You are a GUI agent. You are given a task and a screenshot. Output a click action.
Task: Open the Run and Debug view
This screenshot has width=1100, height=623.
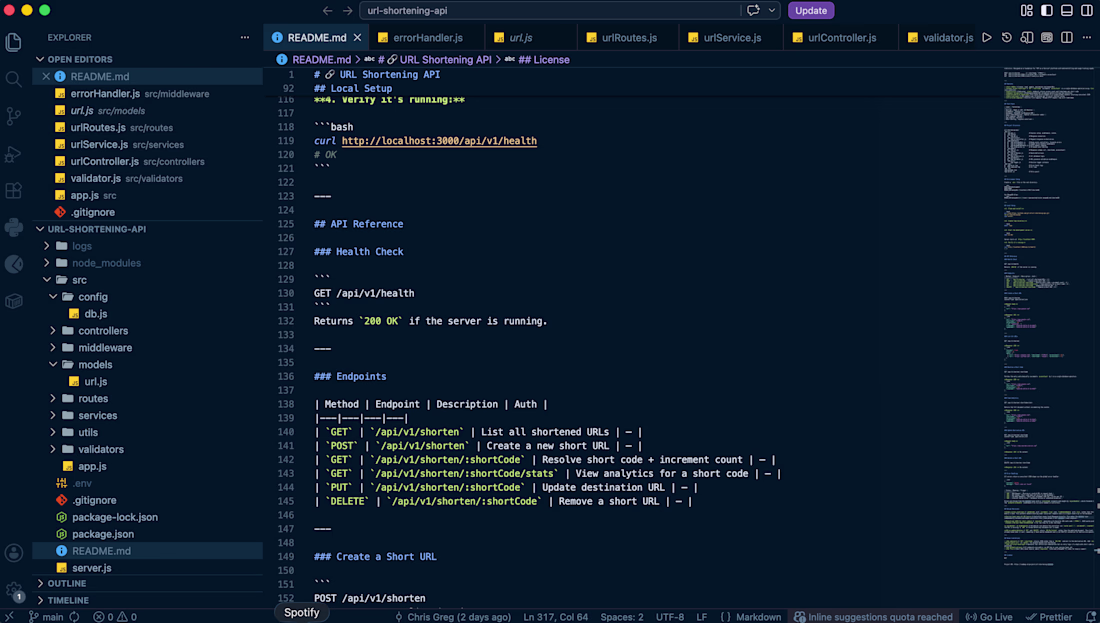[x=13, y=154]
